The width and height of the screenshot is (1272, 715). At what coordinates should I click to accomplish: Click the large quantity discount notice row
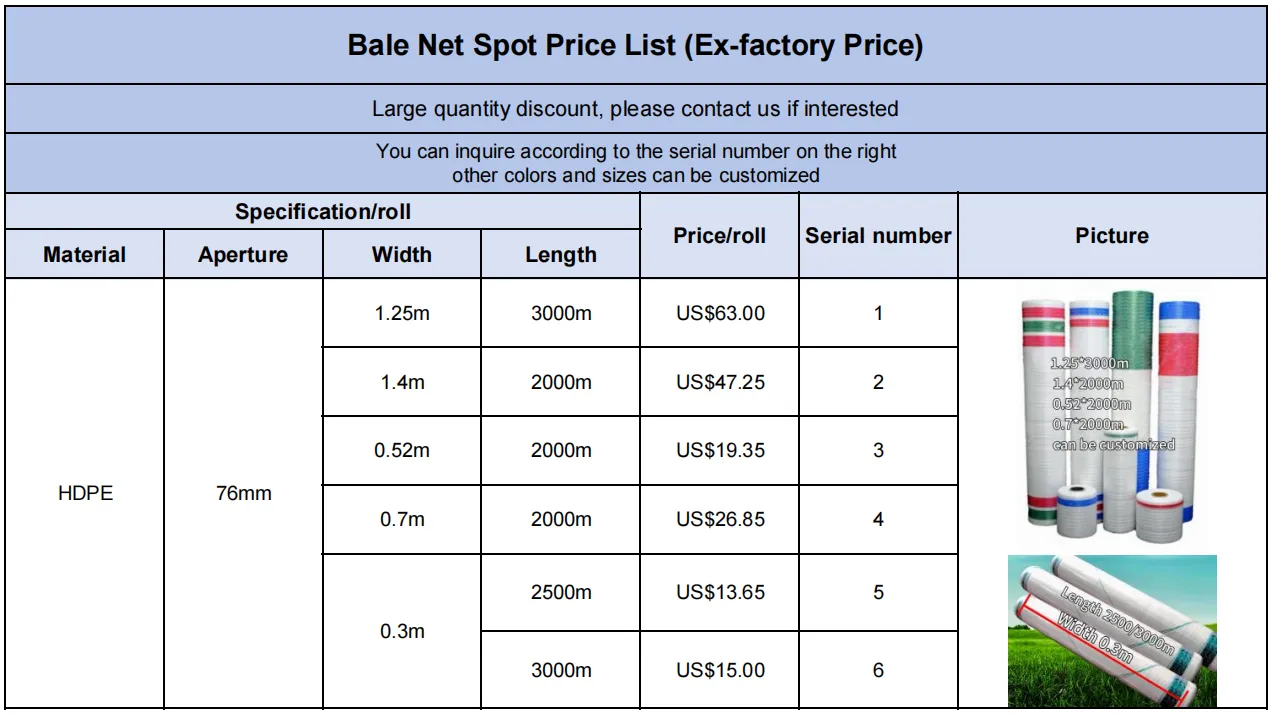point(636,109)
